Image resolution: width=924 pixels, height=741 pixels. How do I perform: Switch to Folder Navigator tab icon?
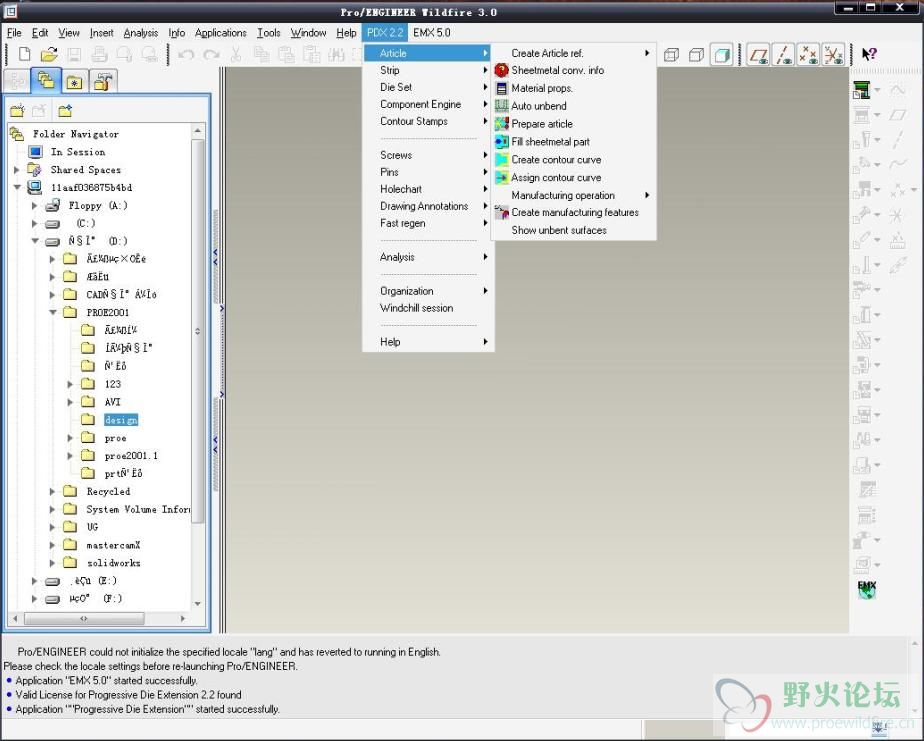[45, 80]
